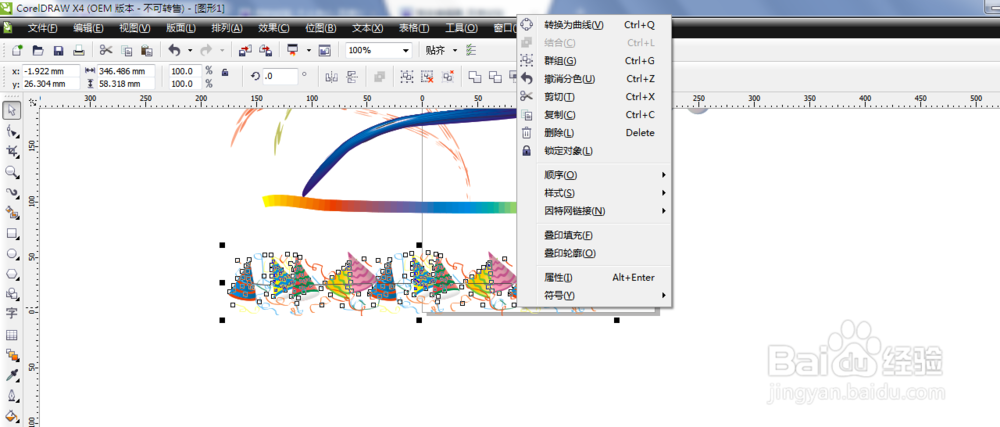The height and width of the screenshot is (427, 1000).
Task: Select the Crop tool
Action: 11,152
